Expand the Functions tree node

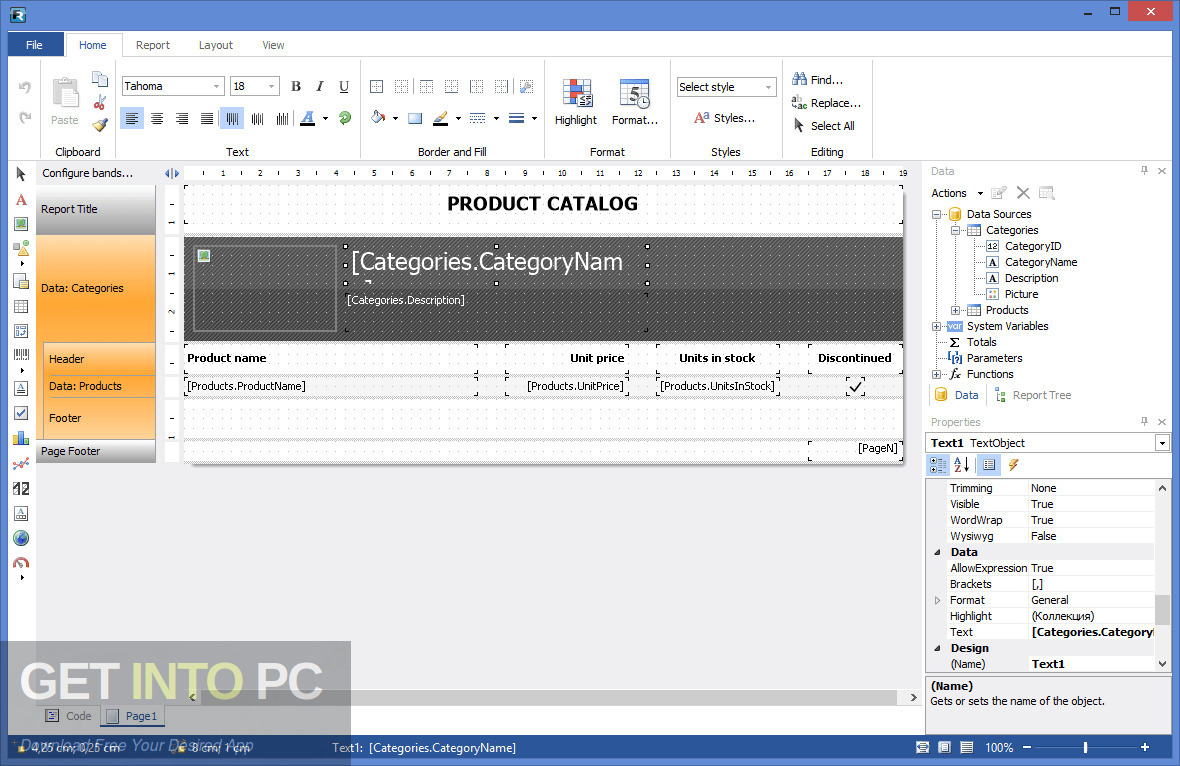936,374
